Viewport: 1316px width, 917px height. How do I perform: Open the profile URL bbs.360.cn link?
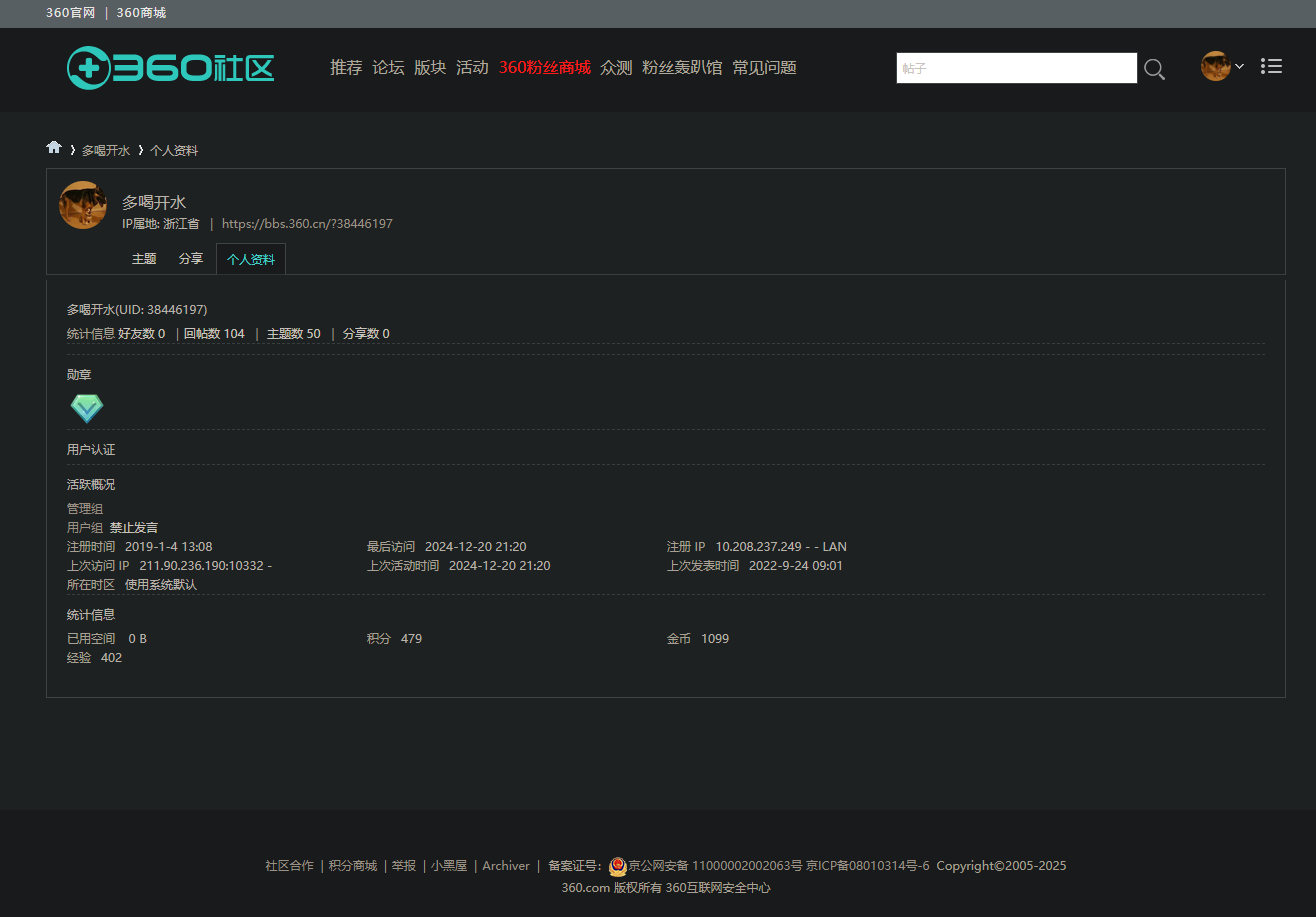click(x=307, y=224)
